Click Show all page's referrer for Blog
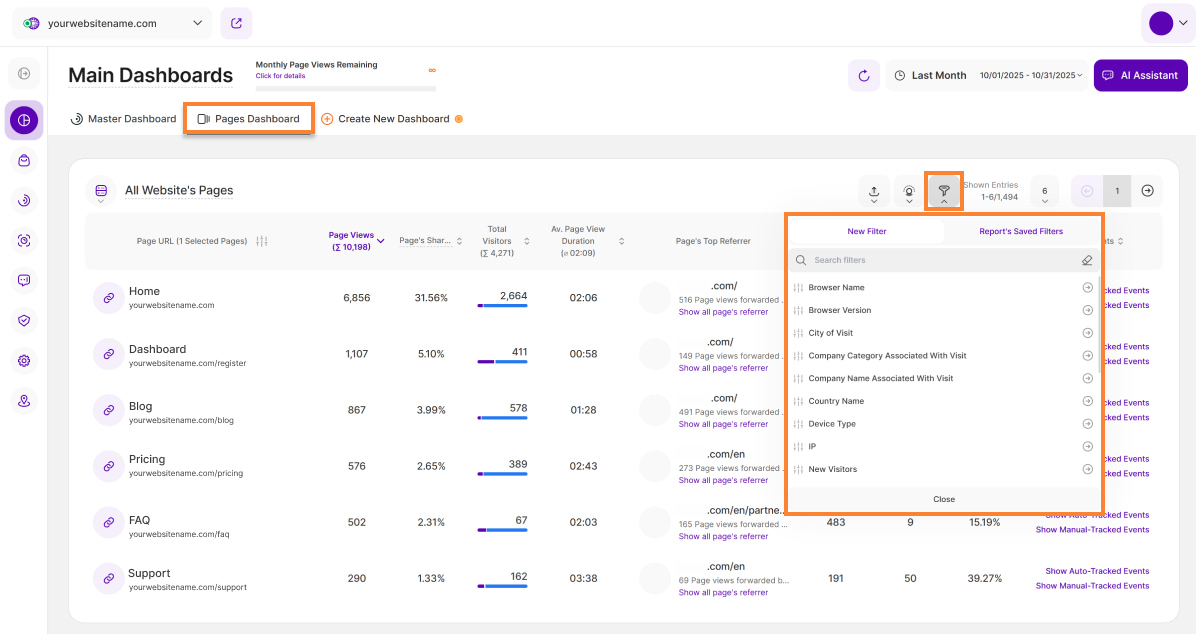 723,424
